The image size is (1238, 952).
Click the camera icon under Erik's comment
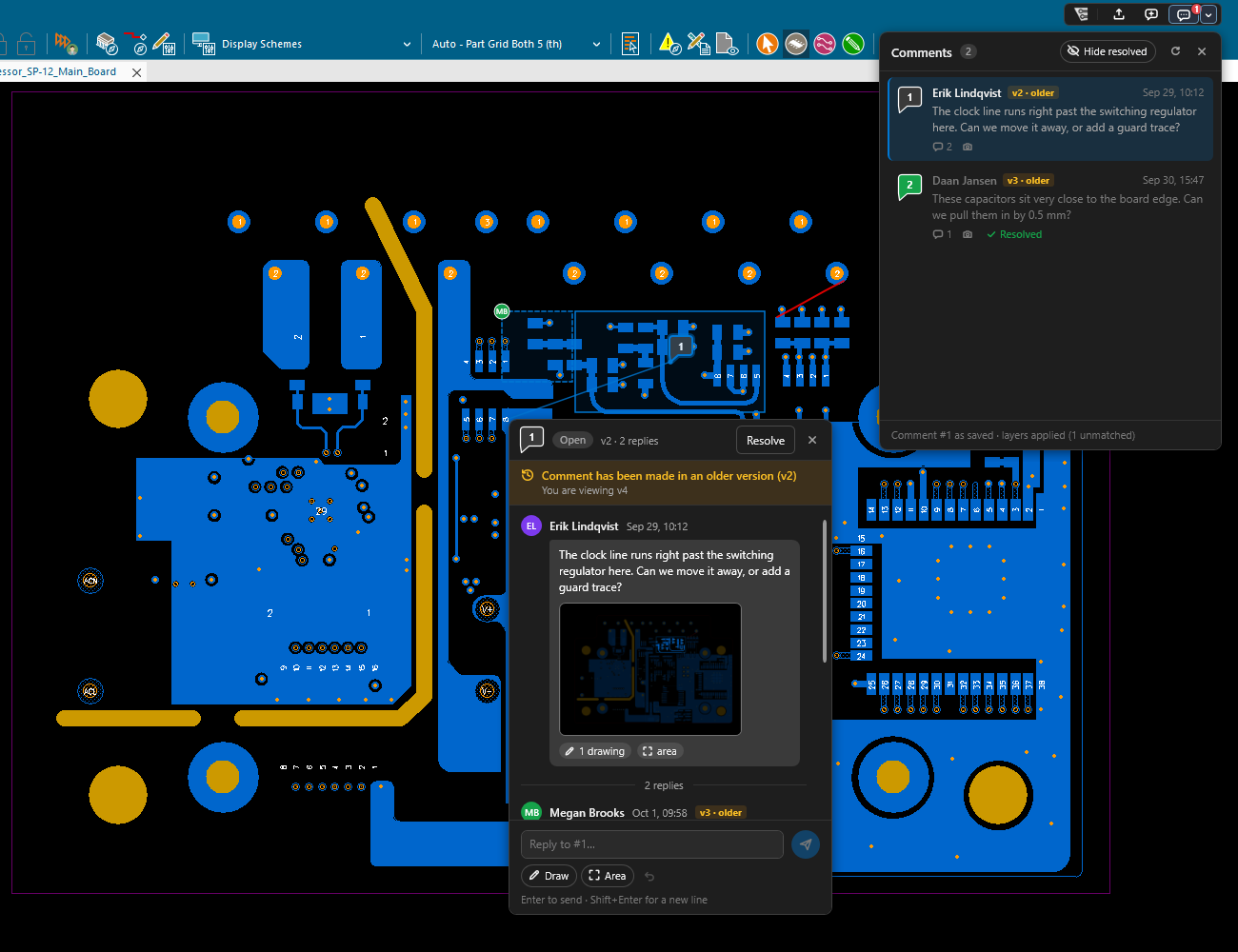[968, 147]
